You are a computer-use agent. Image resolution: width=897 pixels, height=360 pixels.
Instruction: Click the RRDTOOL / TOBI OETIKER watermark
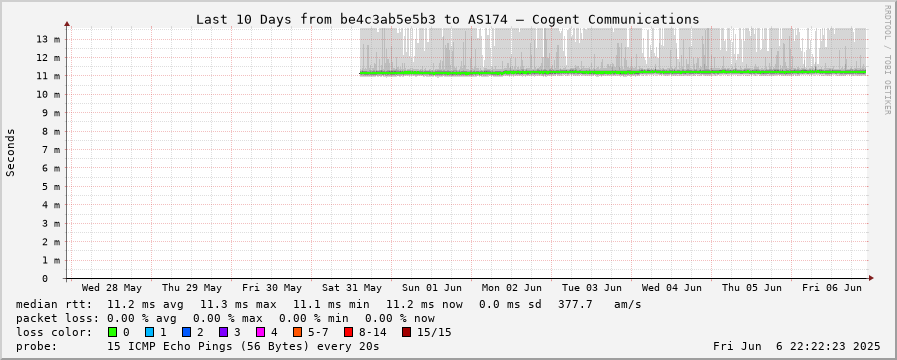(887, 59)
